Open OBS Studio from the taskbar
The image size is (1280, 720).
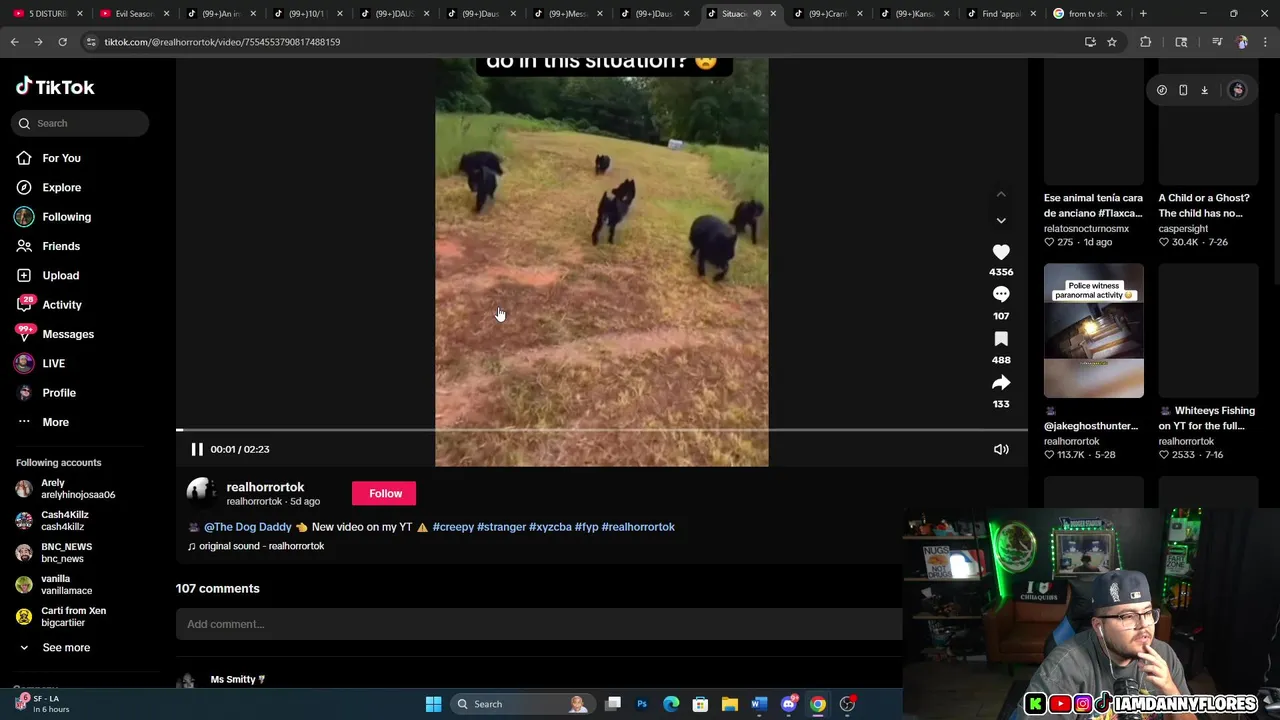[847, 704]
